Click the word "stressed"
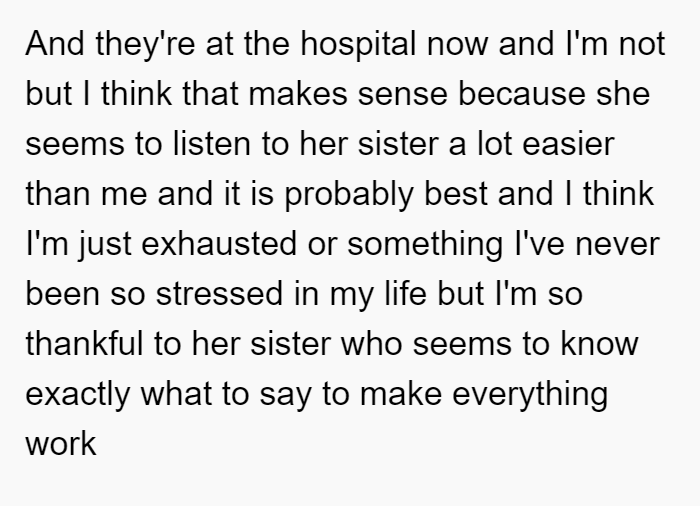The image size is (700, 506). [x=220, y=293]
